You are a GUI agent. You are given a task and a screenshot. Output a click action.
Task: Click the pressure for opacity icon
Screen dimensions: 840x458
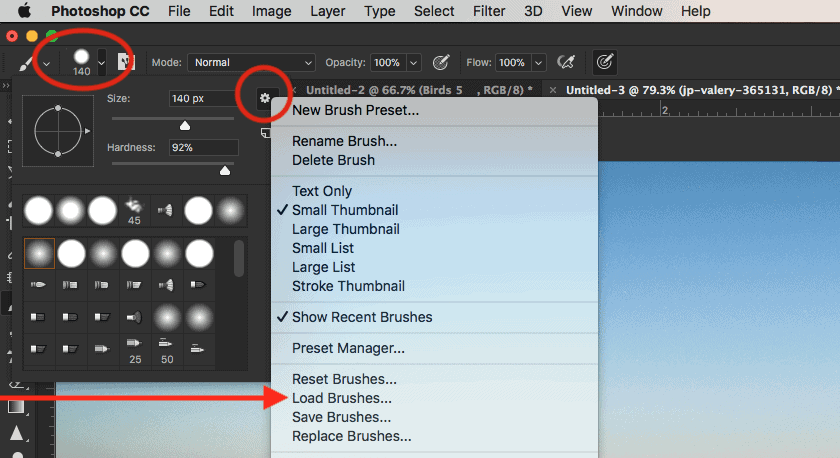point(440,62)
